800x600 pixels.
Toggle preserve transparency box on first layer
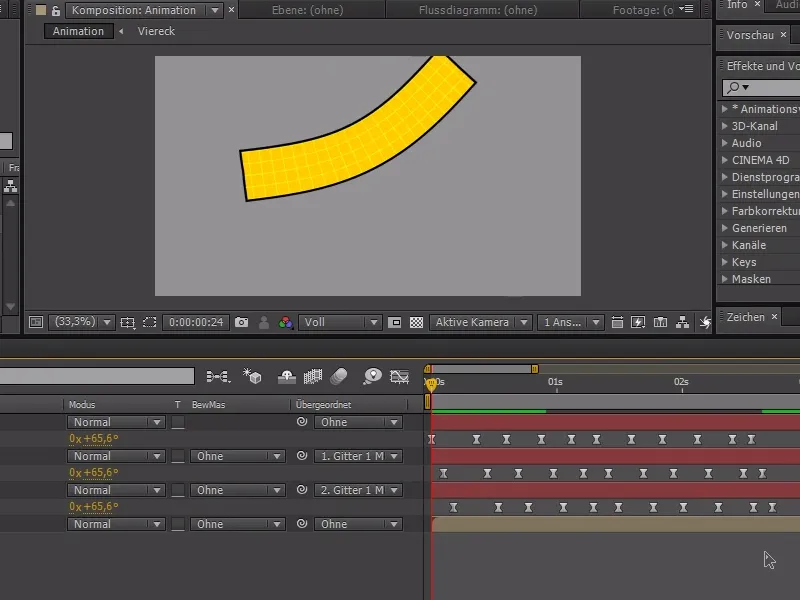pyautogui.click(x=178, y=422)
